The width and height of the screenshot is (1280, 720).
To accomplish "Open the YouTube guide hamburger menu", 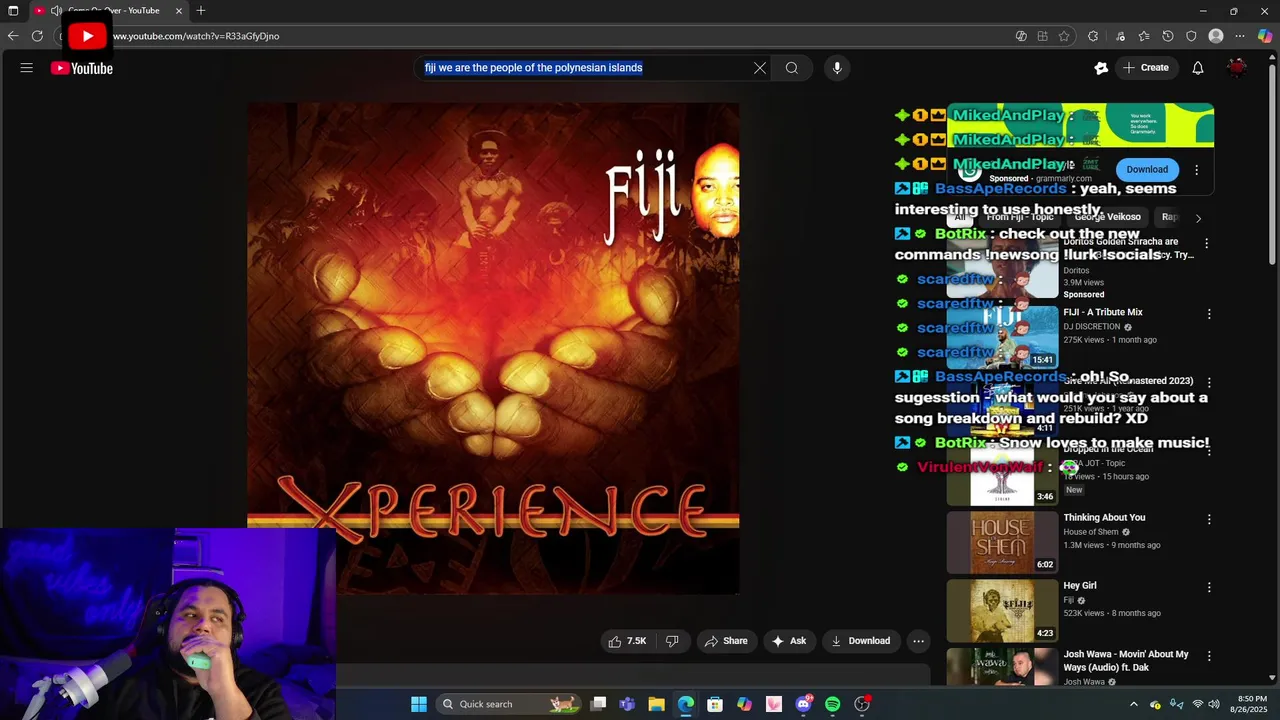I will pyautogui.click(x=27, y=68).
